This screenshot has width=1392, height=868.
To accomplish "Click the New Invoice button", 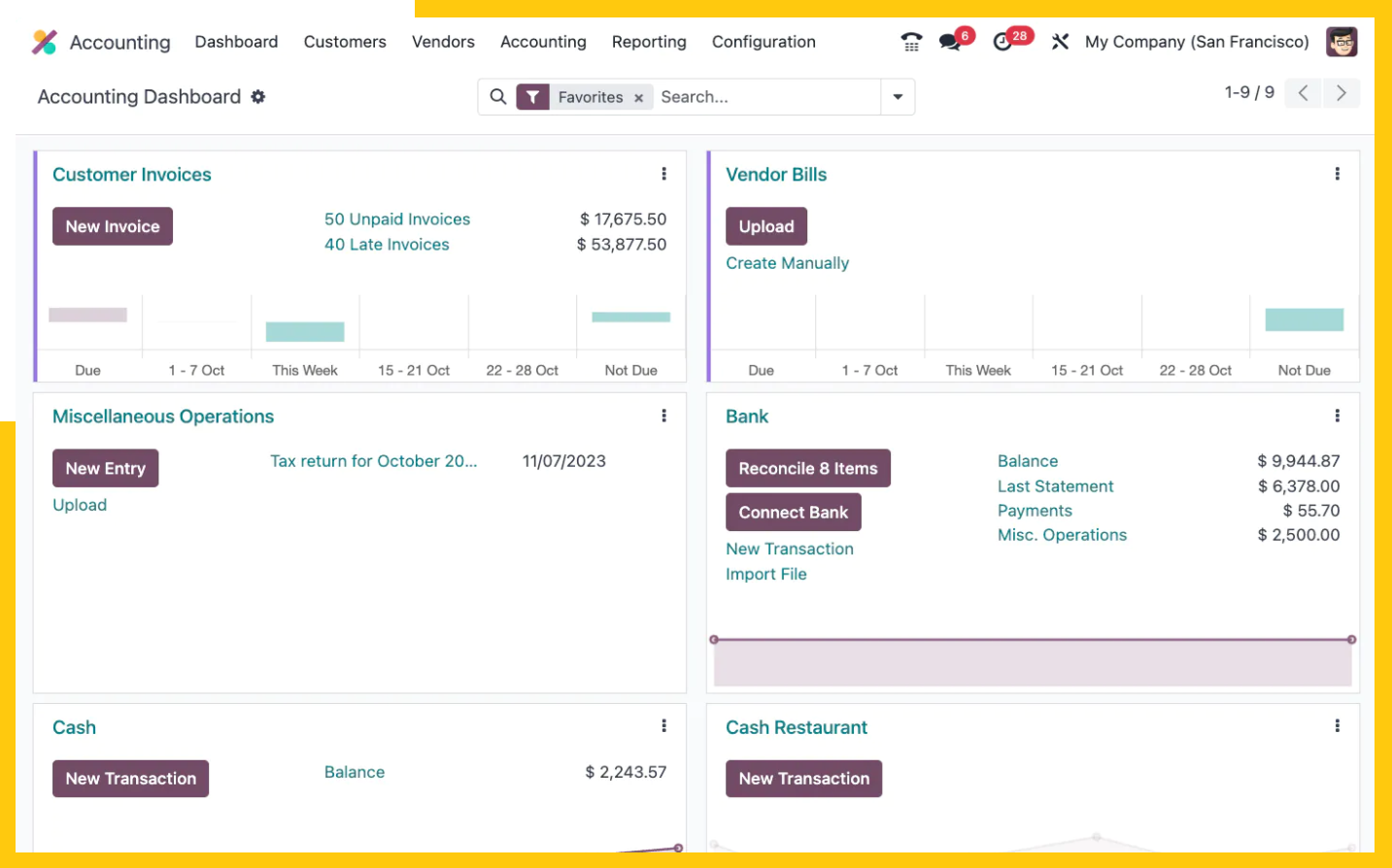I will point(113,226).
